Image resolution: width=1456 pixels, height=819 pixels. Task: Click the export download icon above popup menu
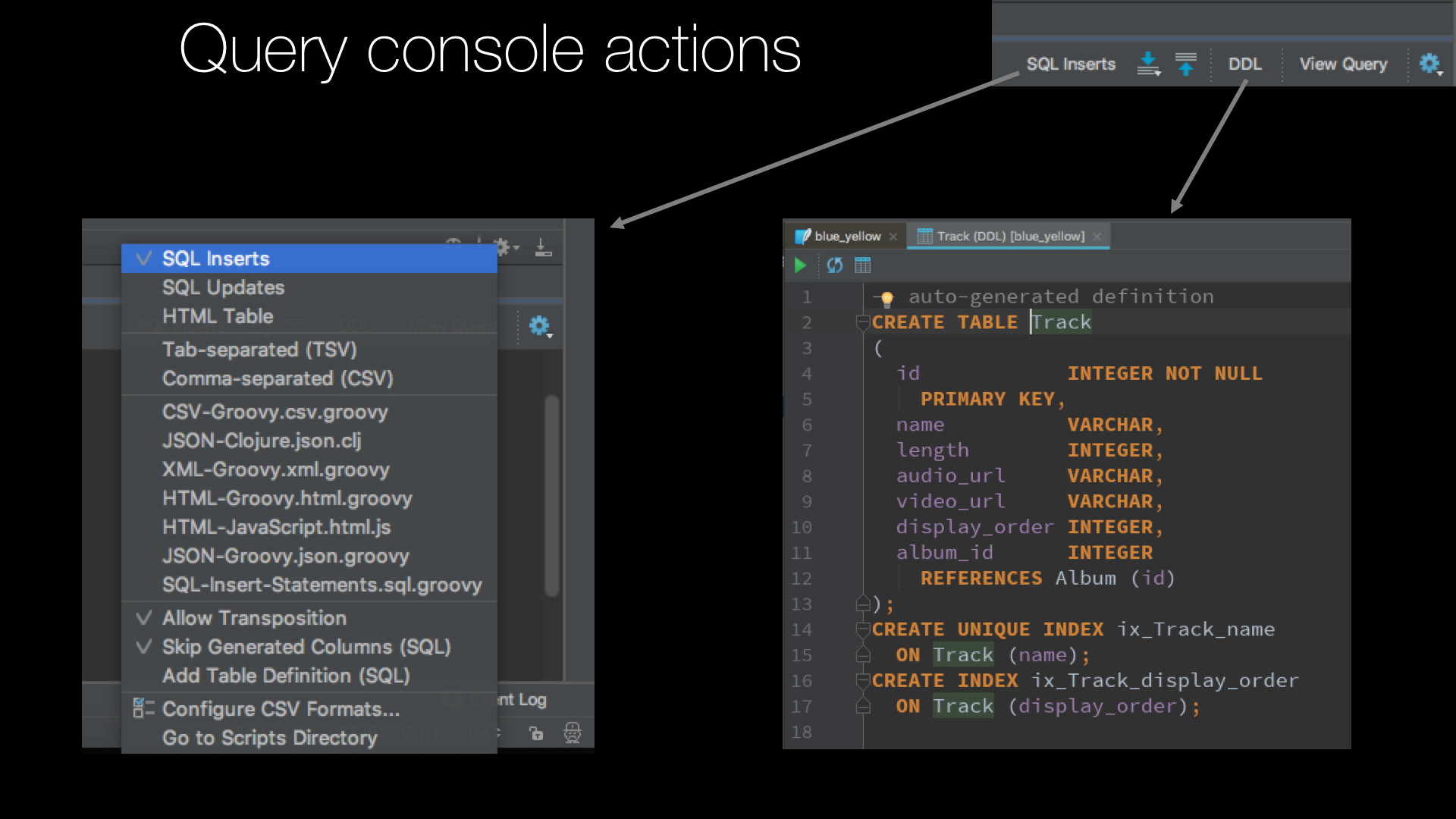(543, 247)
